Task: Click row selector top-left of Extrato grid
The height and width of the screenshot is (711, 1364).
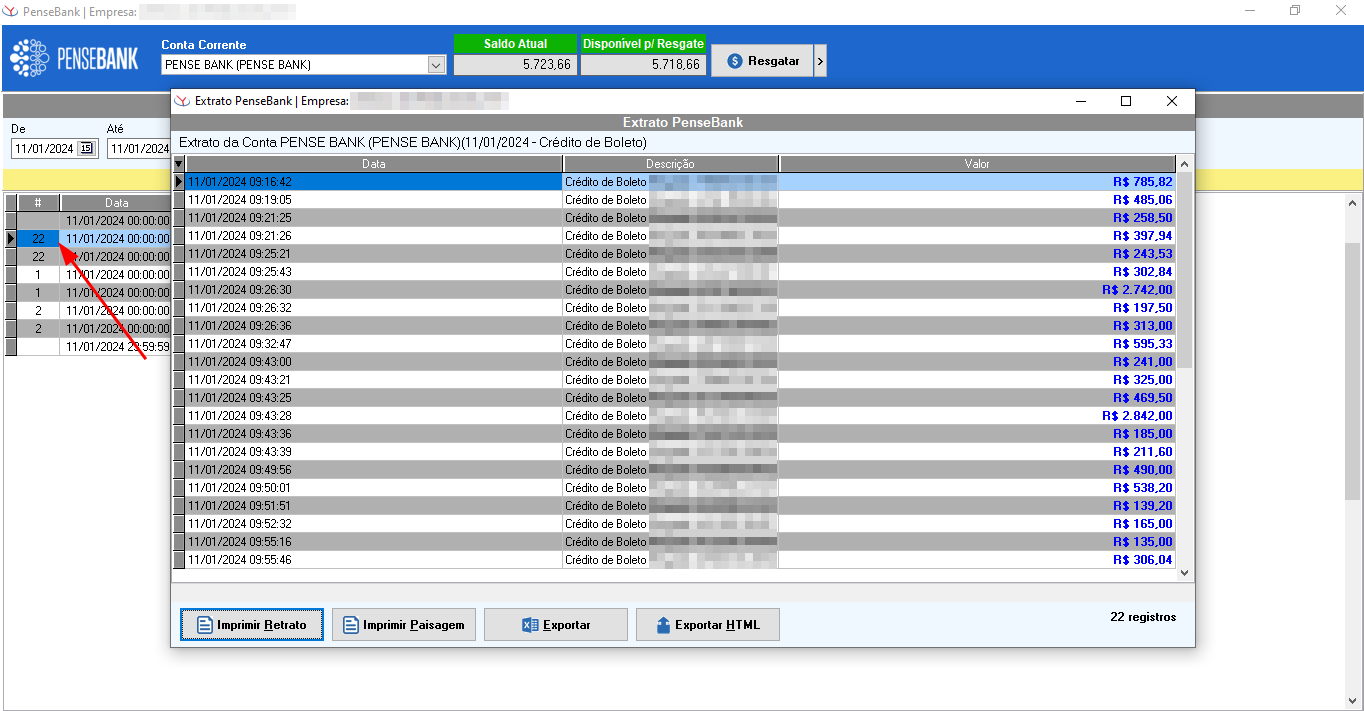Action: coord(179,164)
